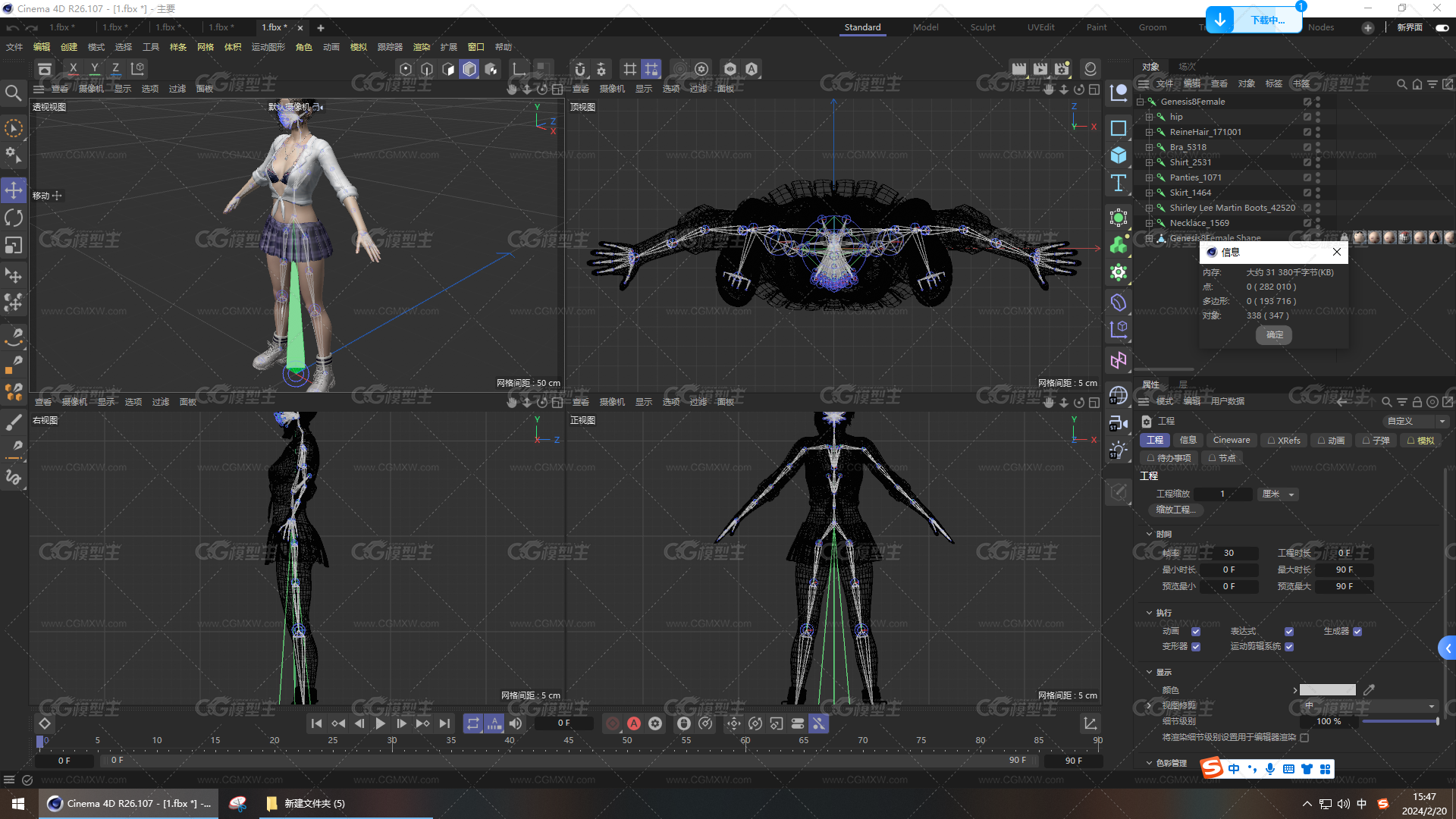Click the red Autokey A icon
Viewport: 1456px width, 819px height.
[x=634, y=723]
